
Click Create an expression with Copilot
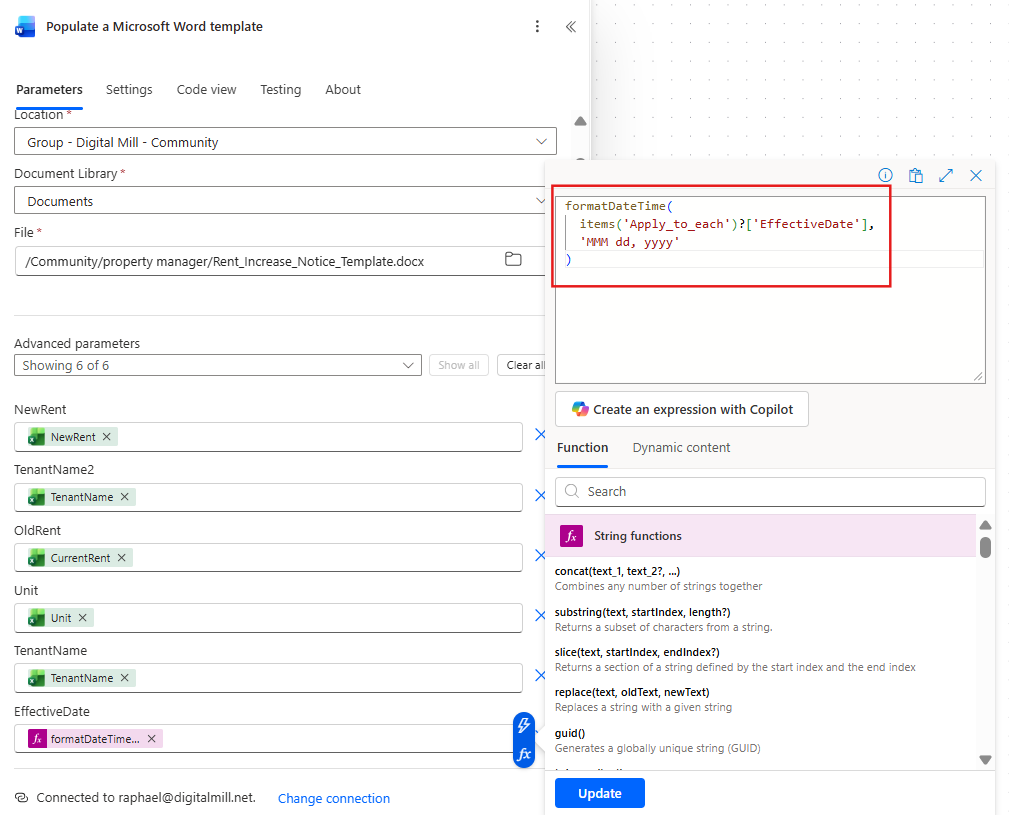pos(682,409)
